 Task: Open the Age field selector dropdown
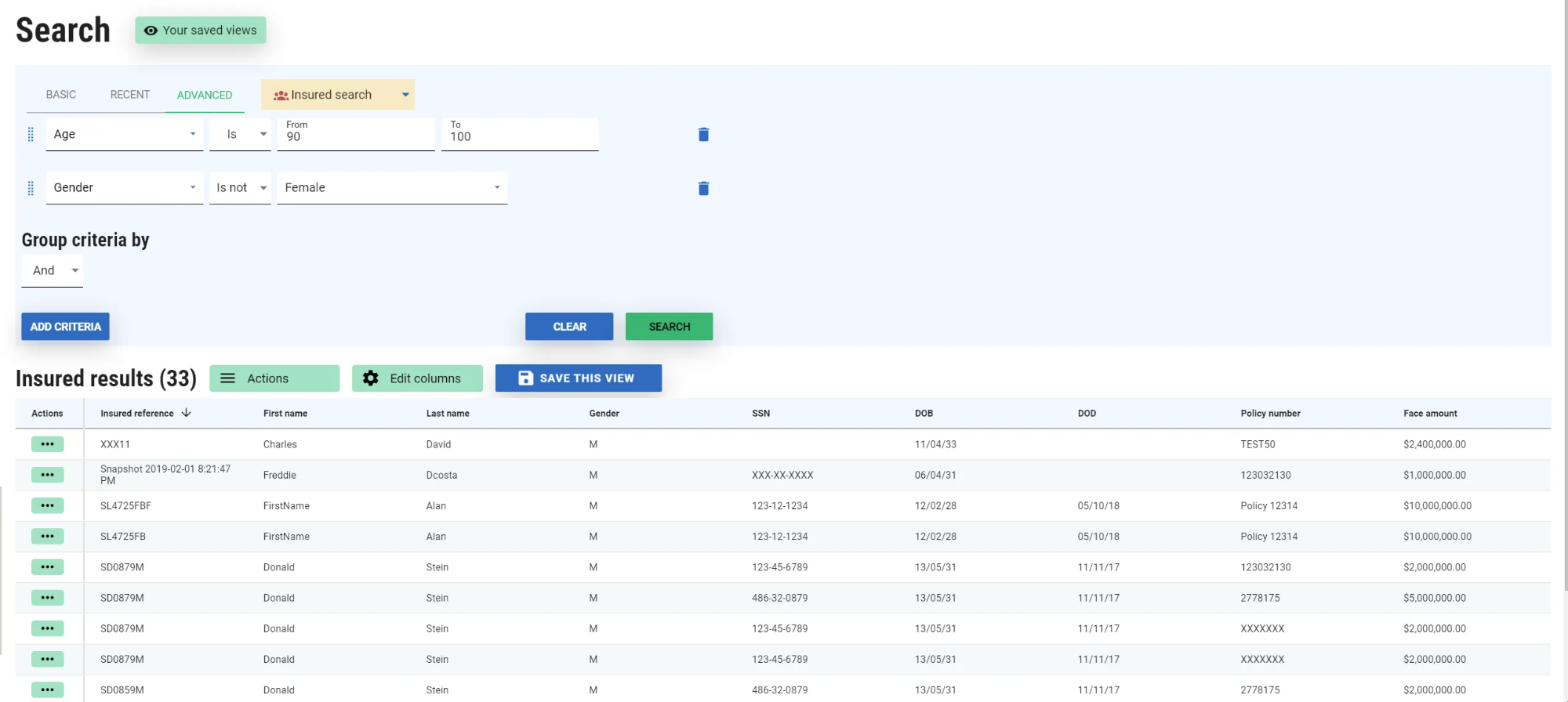(124, 135)
